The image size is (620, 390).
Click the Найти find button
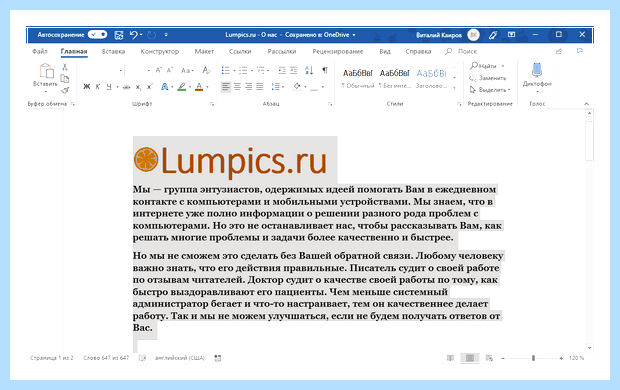coord(483,66)
